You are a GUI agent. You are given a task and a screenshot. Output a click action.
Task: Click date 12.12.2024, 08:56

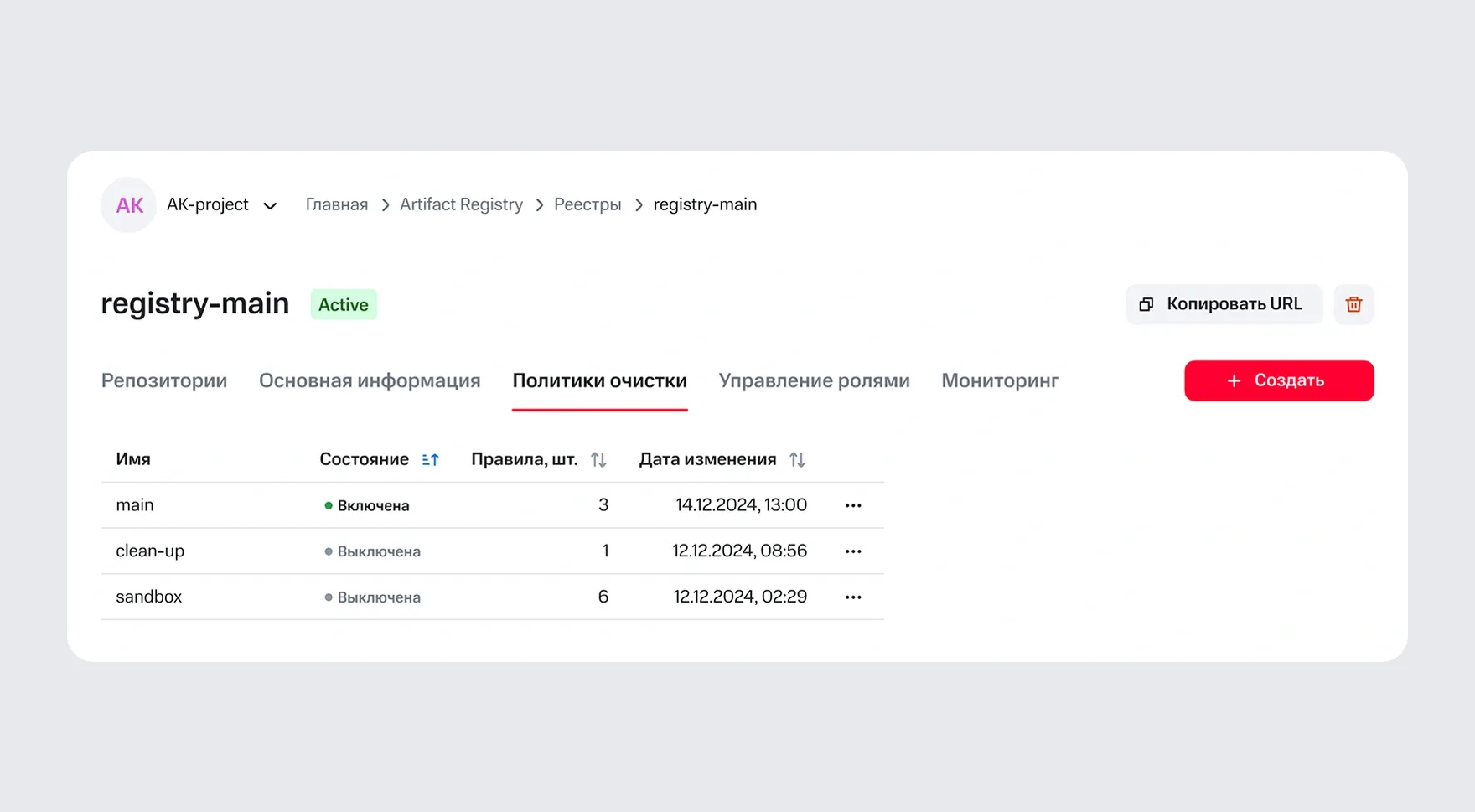(x=740, y=551)
